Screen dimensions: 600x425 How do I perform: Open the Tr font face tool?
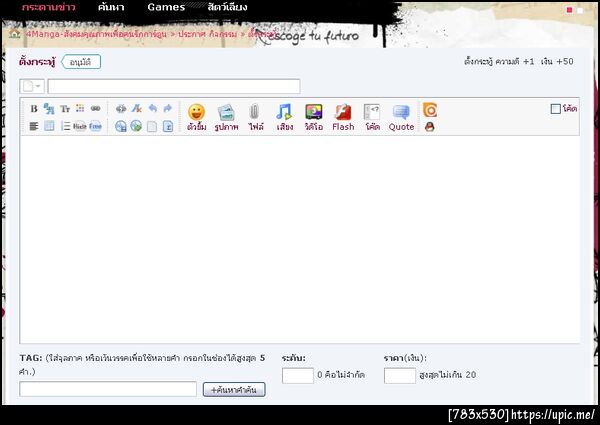(65, 109)
